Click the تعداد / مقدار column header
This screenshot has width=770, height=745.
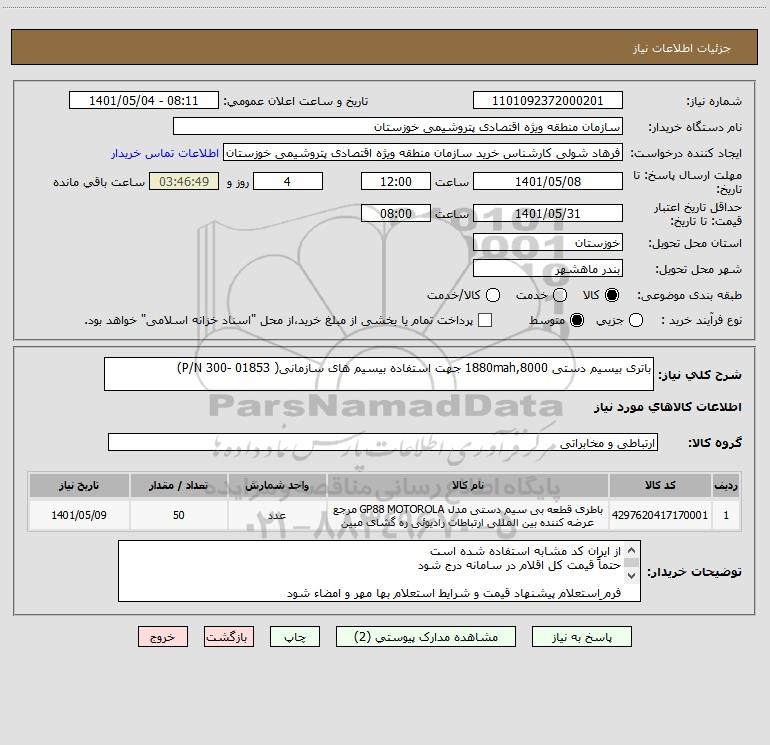point(178,486)
